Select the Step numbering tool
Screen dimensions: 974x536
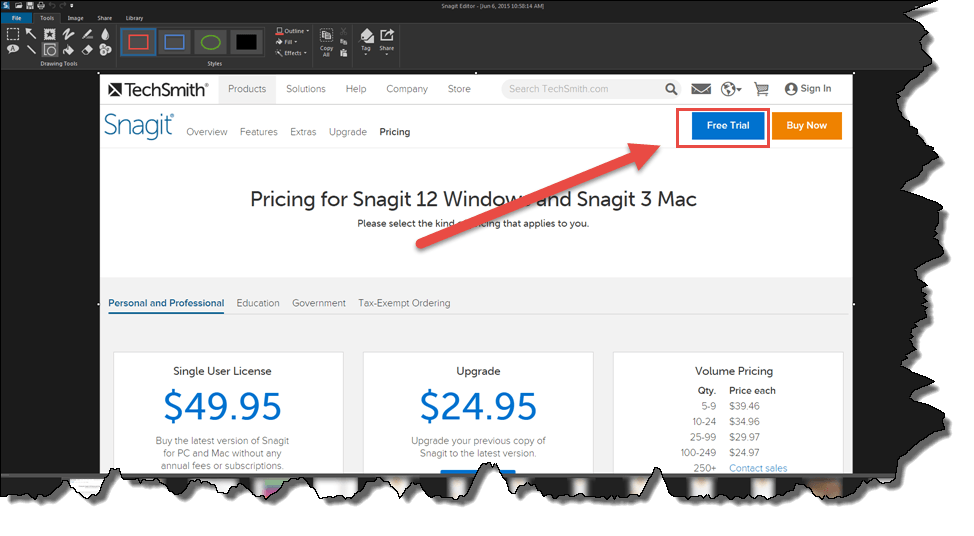[x=105, y=50]
